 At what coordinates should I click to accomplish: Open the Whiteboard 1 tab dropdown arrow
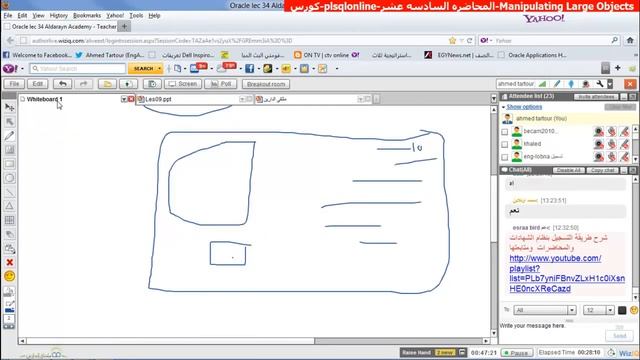point(124,99)
